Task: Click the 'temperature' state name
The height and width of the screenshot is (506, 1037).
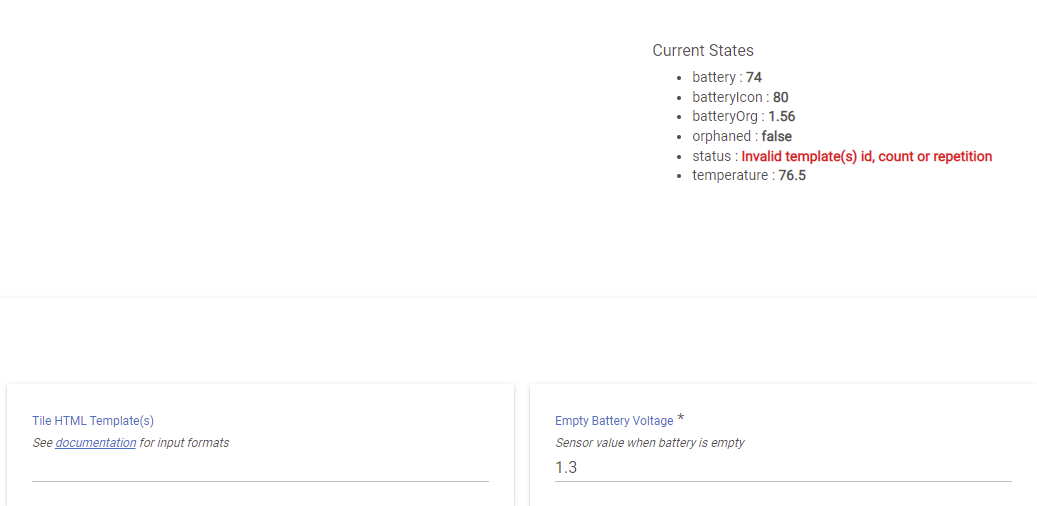Action: [x=730, y=175]
